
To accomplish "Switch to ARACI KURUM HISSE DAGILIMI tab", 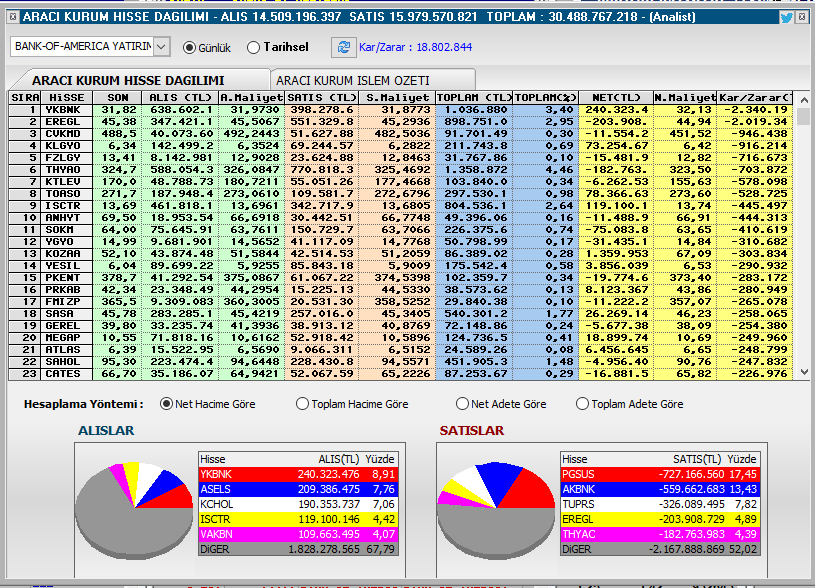I will (x=128, y=81).
